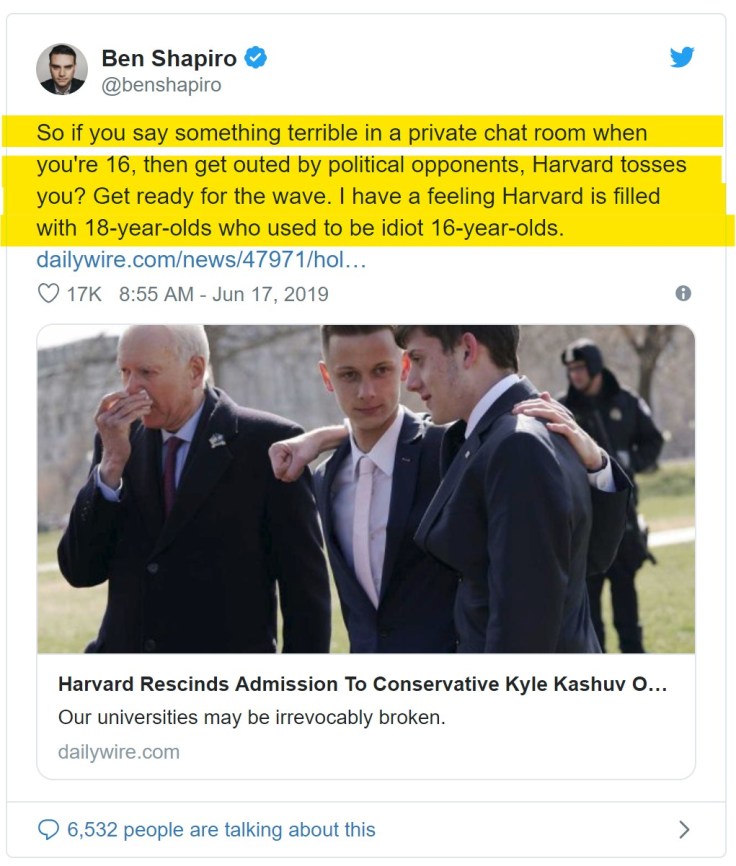Click the blue verified badge
The image size is (736, 866).
tap(256, 58)
